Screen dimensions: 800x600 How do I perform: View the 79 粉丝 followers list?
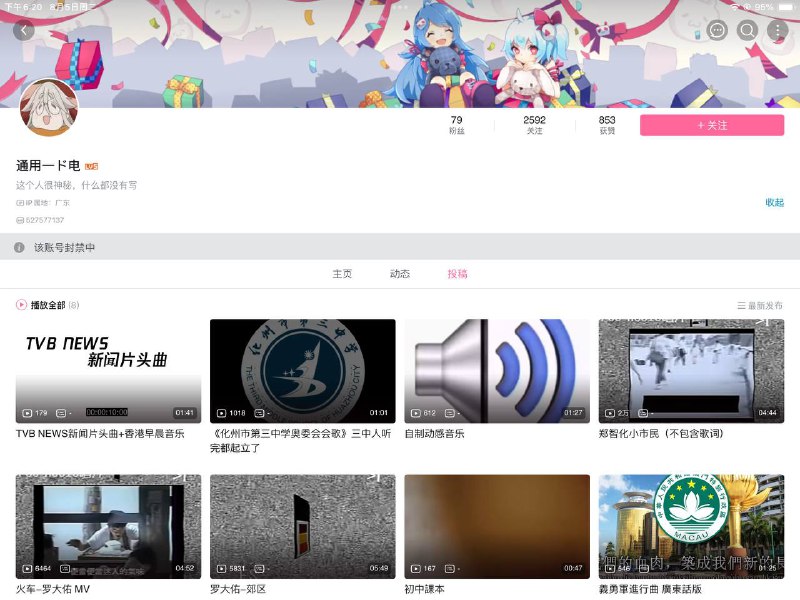pyautogui.click(x=457, y=124)
